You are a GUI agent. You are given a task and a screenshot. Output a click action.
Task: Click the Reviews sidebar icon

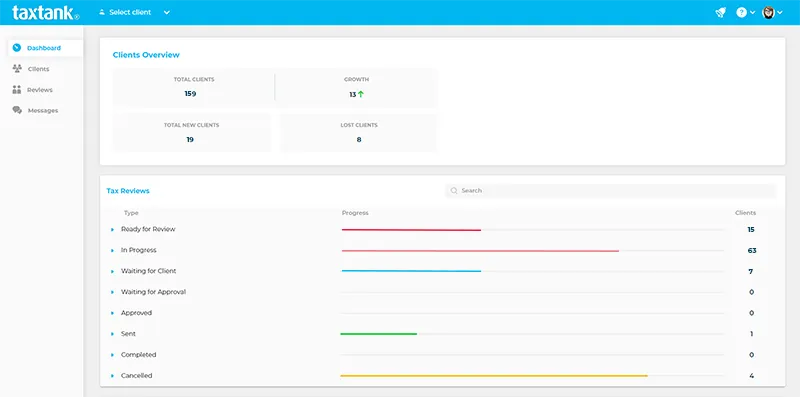(17, 90)
